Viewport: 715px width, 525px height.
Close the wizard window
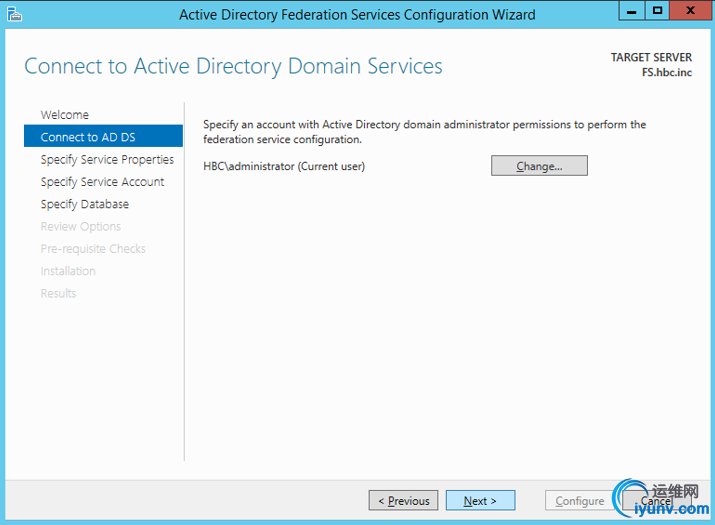(690, 11)
